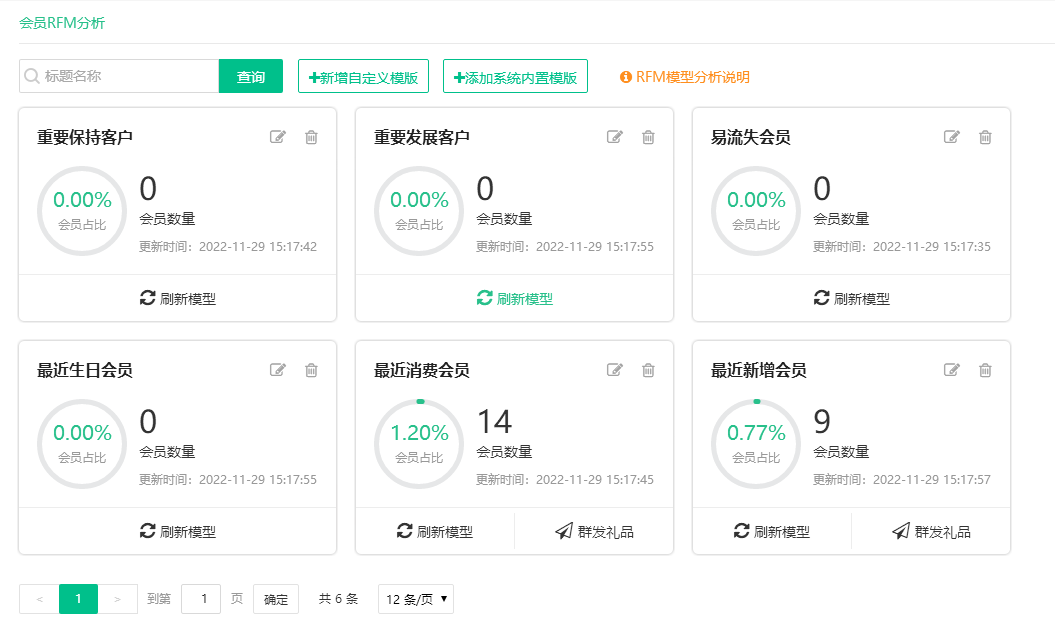Send group gifts to 最近新增会员
The width and height of the screenshot is (1055, 634).
(x=931, y=531)
